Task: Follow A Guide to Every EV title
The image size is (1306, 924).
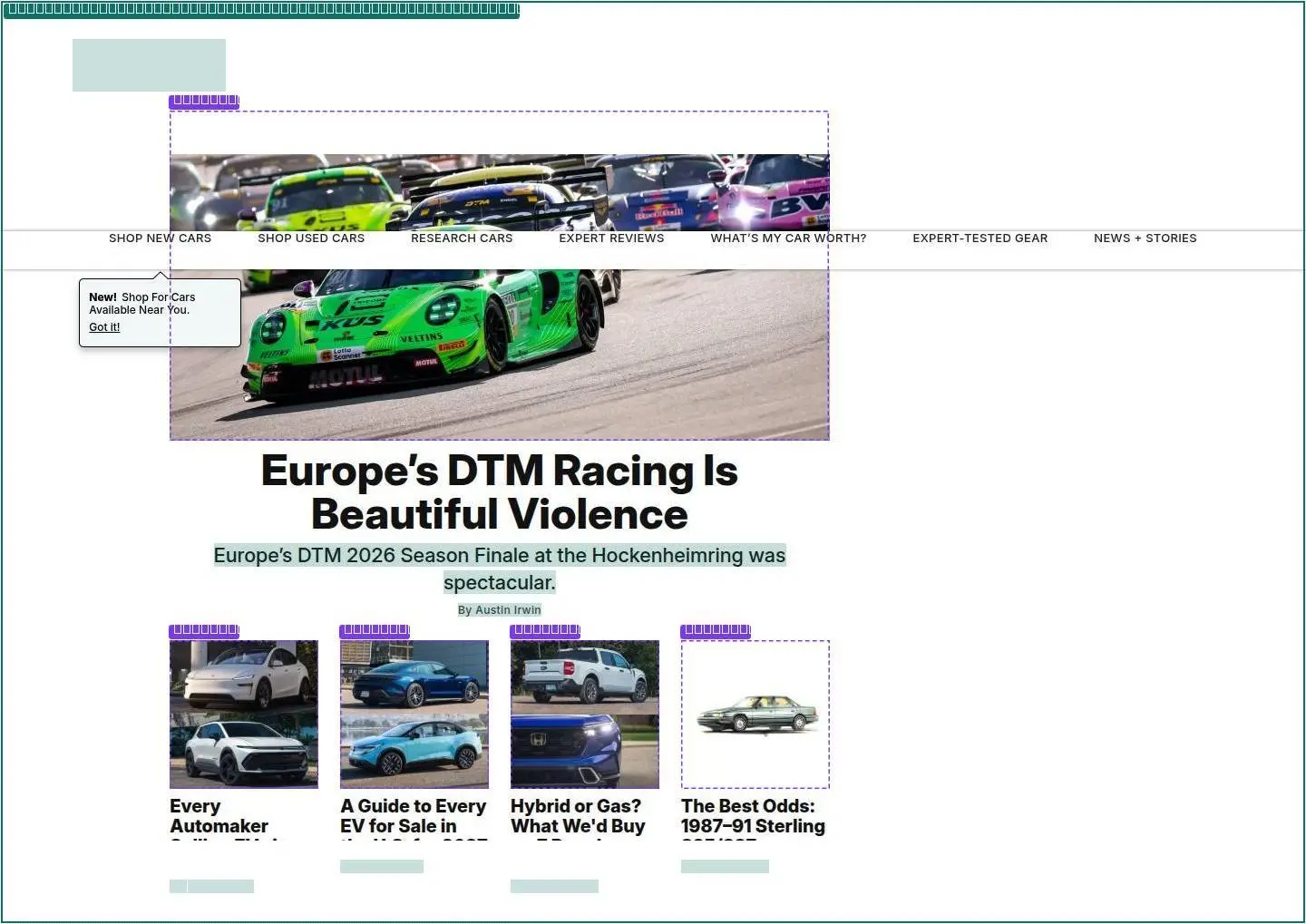Action: (x=414, y=817)
